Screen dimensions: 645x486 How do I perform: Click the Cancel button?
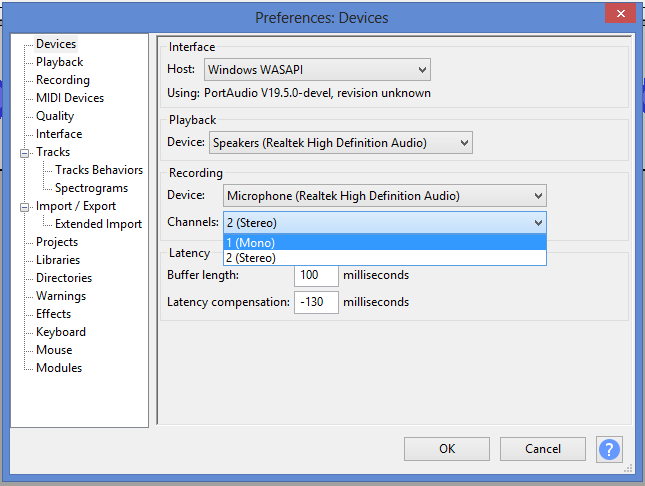click(x=543, y=449)
